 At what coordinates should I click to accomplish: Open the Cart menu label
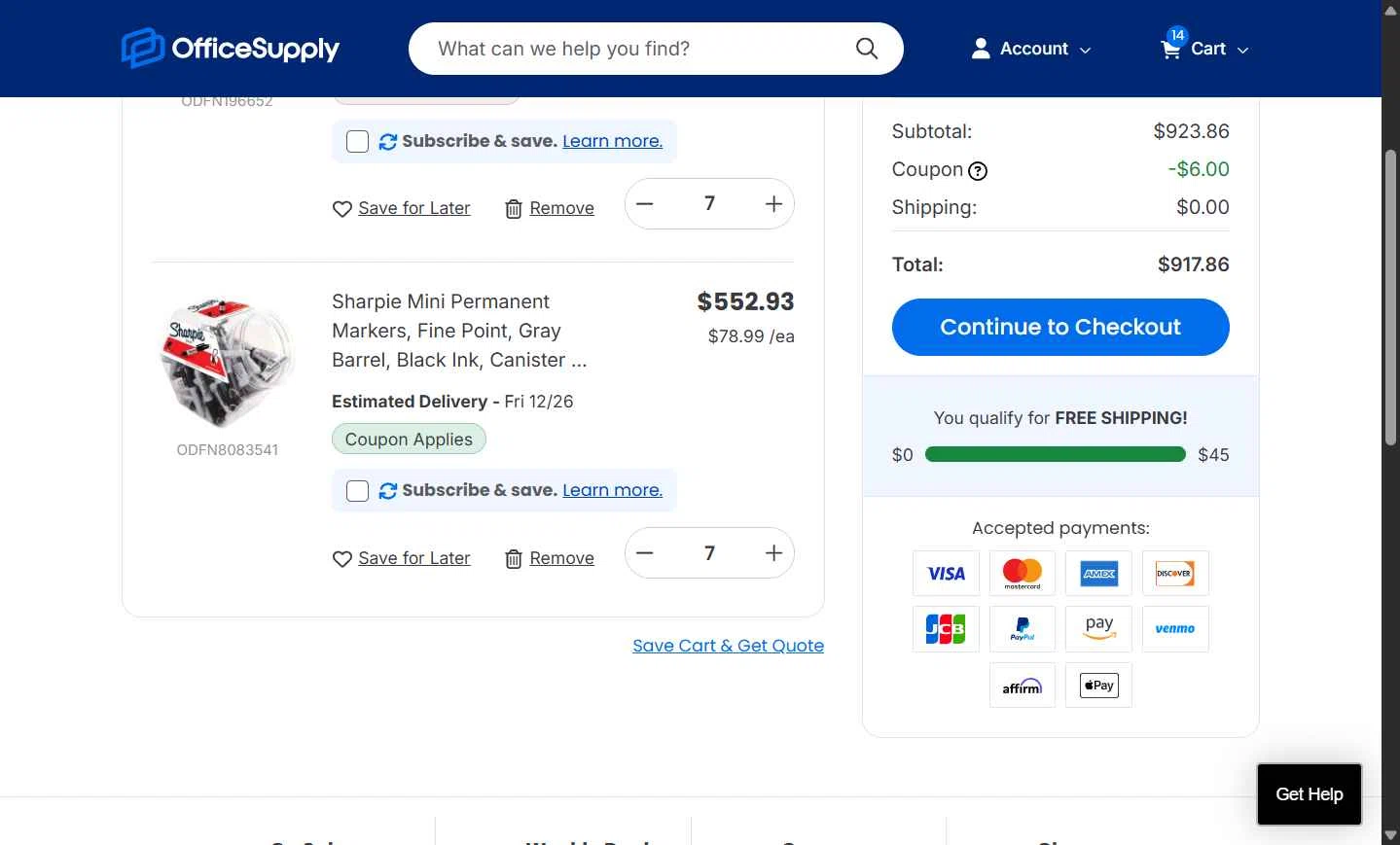tap(1208, 49)
